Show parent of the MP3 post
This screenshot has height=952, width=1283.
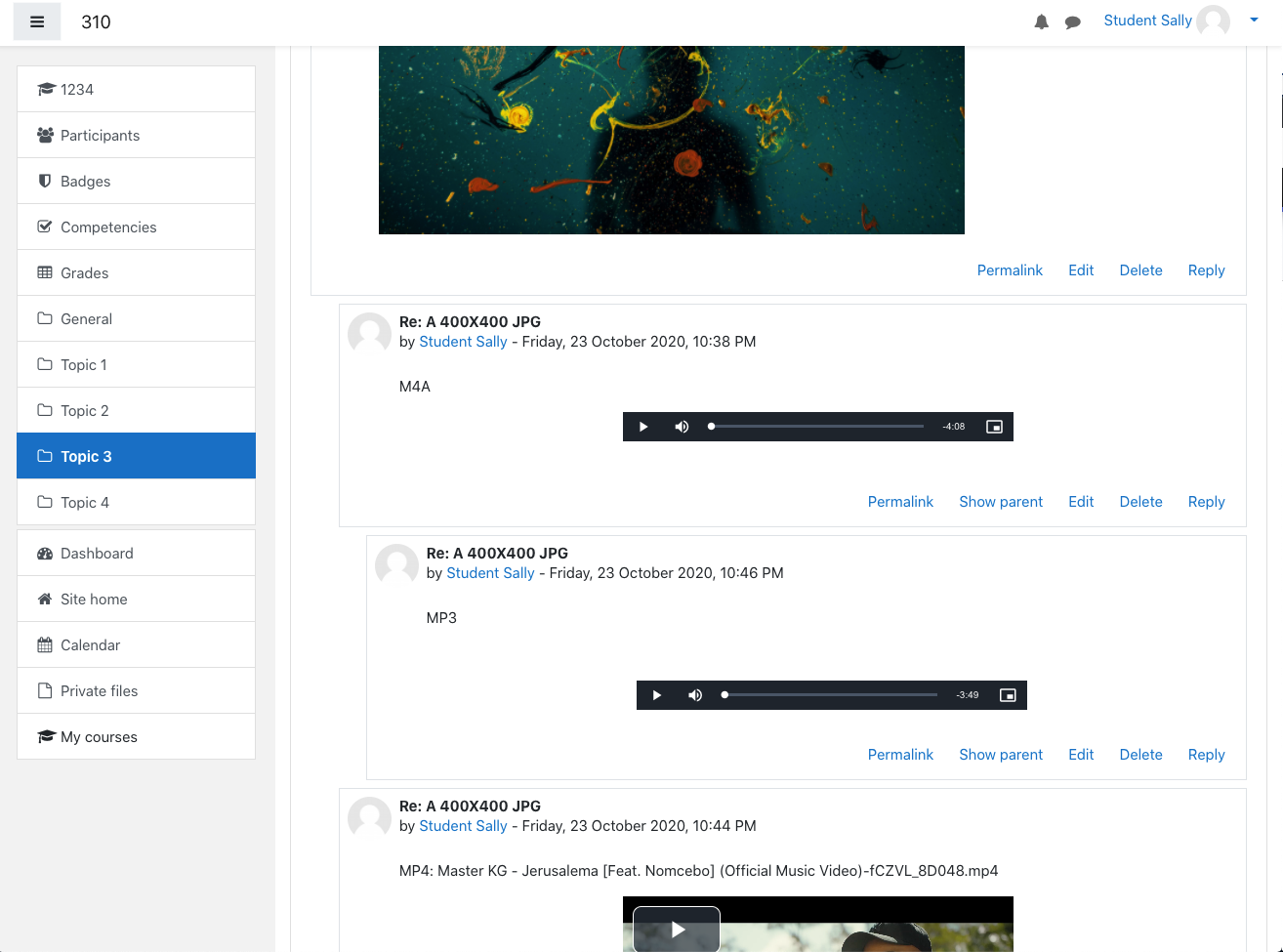1001,755
